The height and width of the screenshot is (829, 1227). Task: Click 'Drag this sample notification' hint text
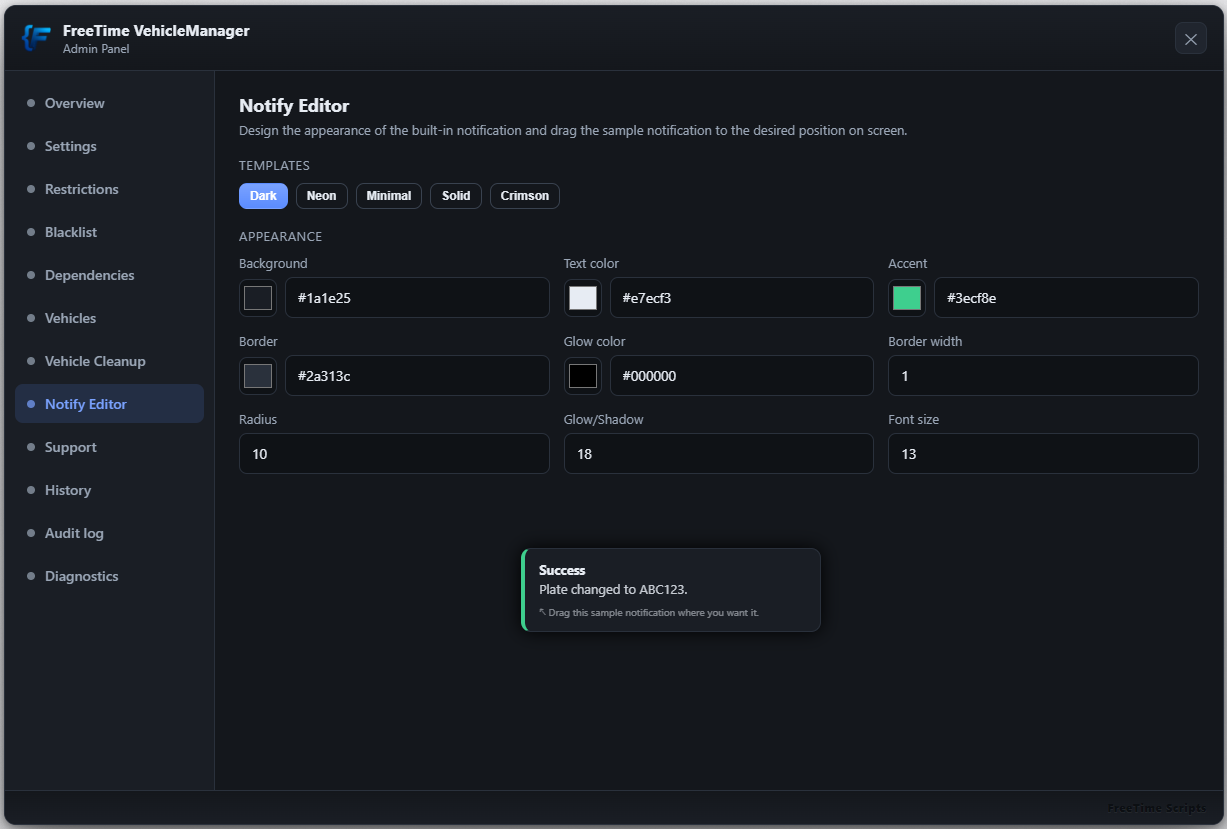(649, 612)
